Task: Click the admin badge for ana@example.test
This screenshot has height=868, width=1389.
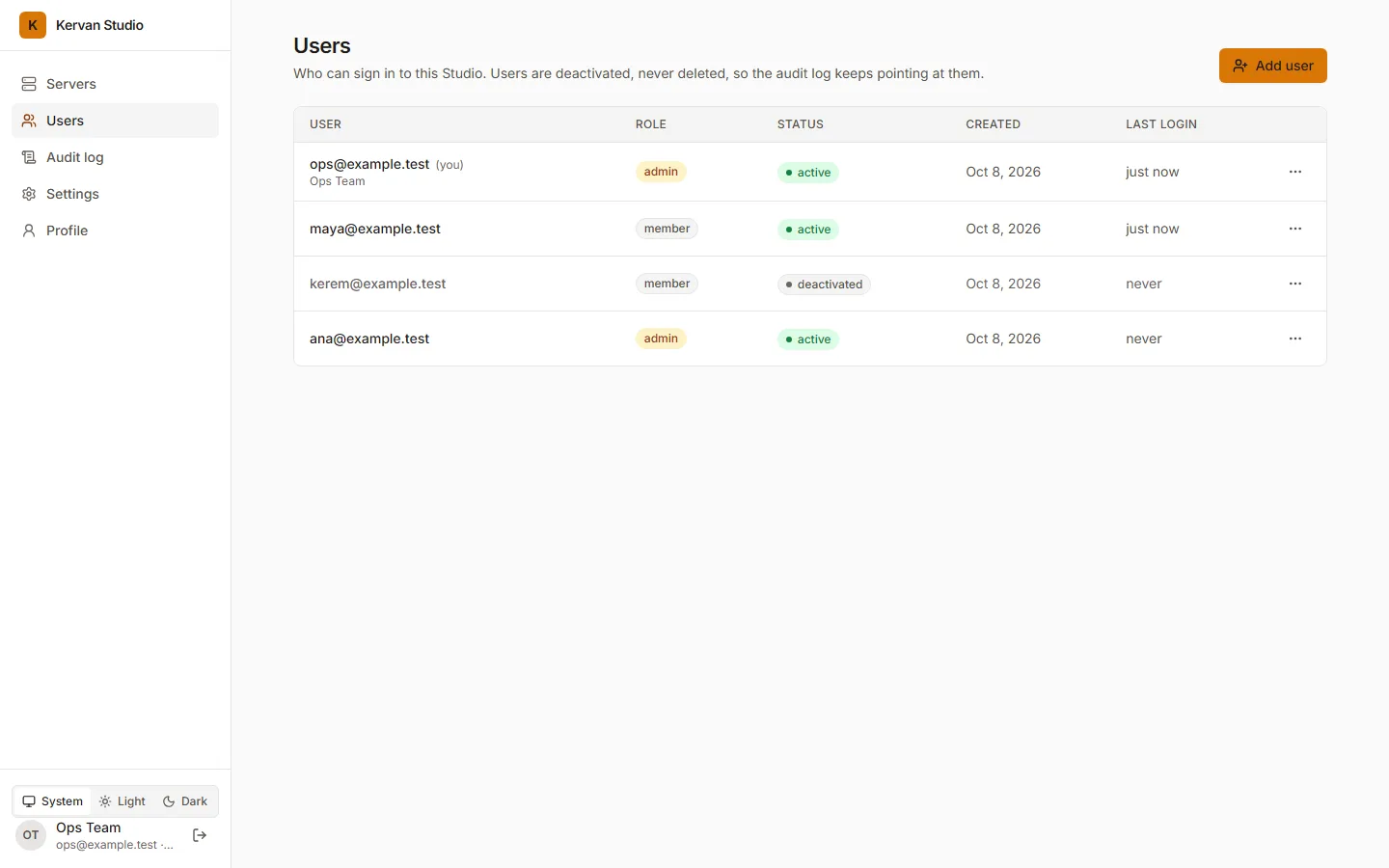Action: [661, 339]
